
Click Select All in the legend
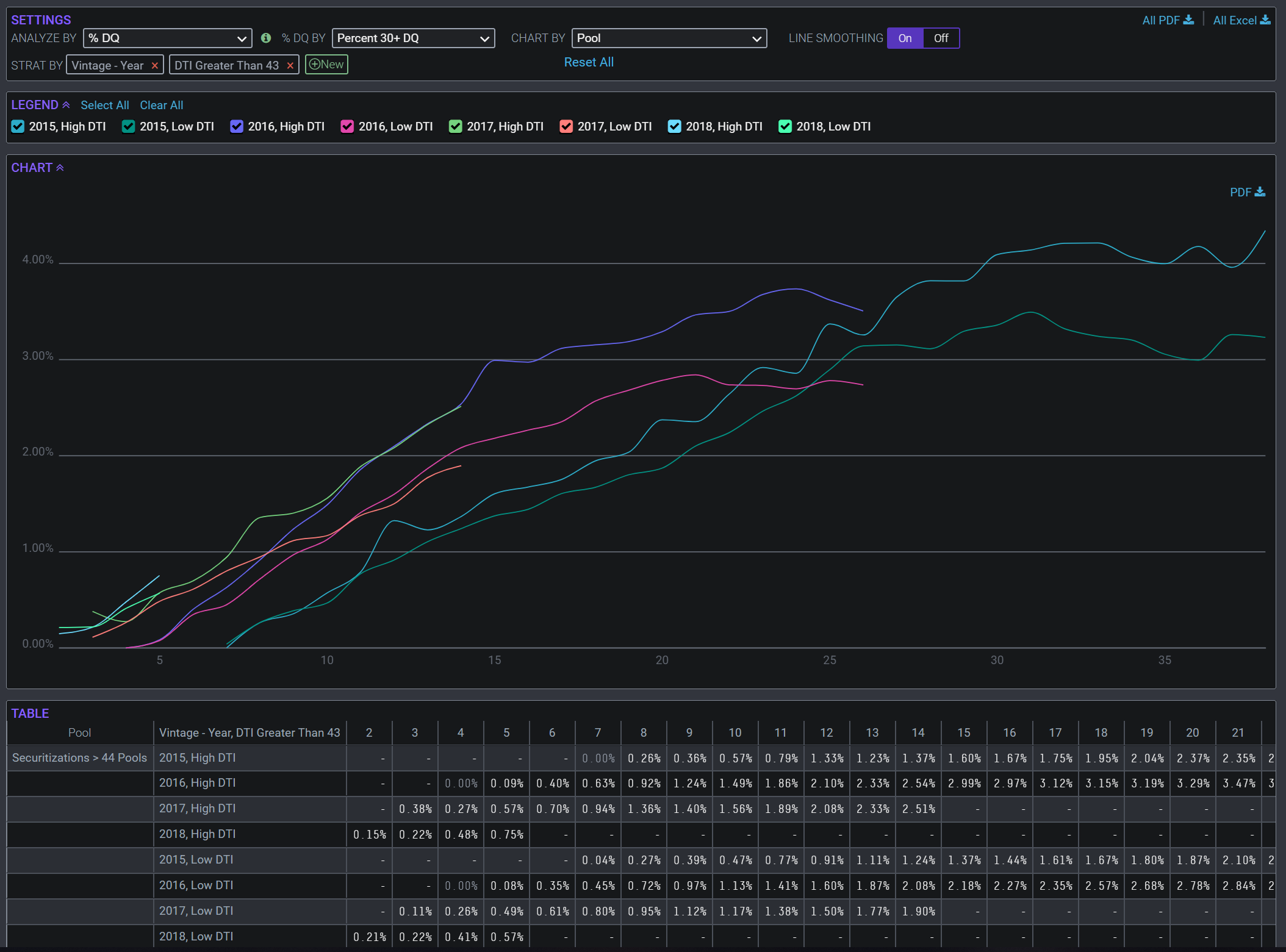[x=104, y=105]
